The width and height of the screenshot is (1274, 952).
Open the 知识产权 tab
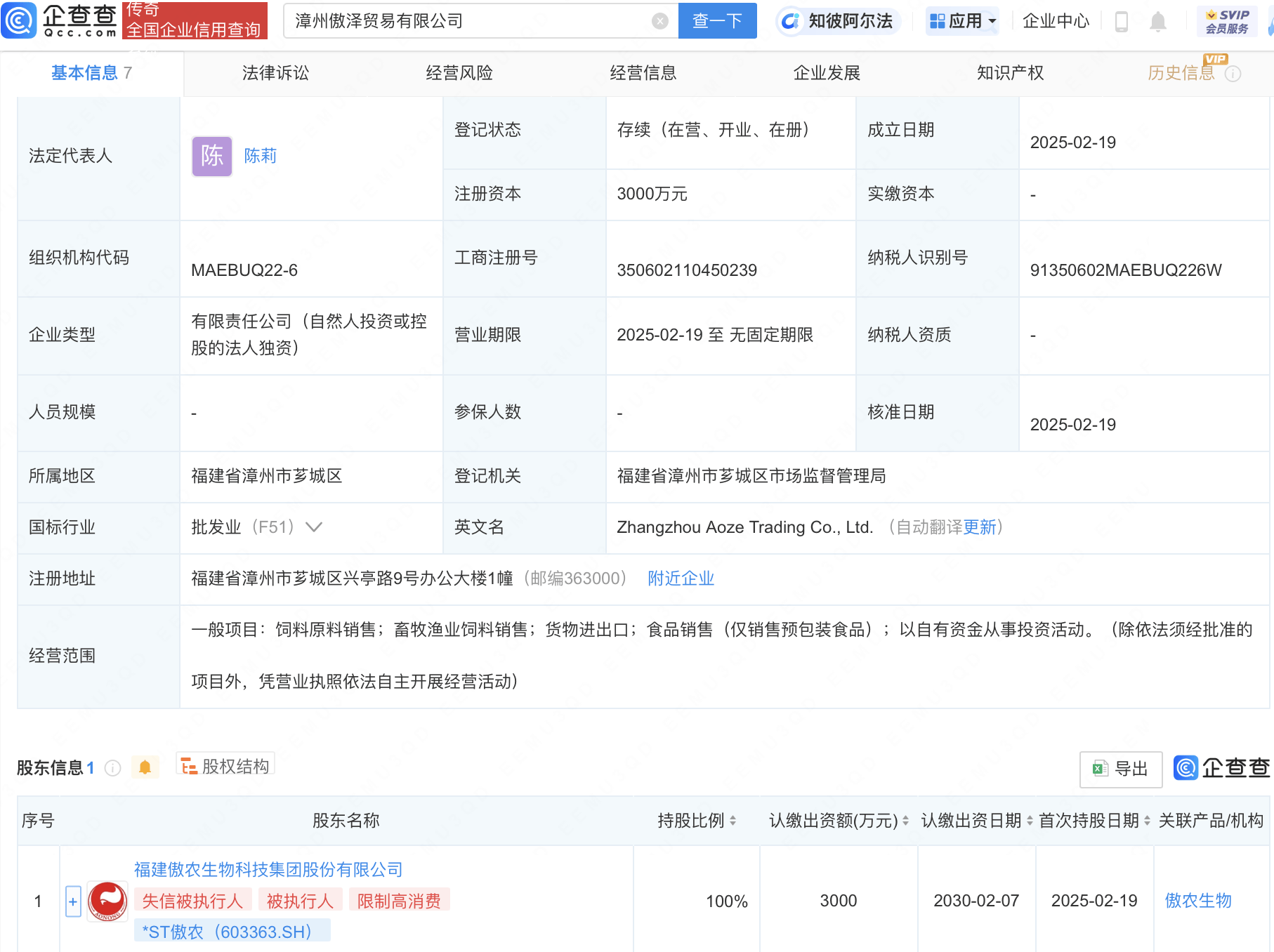(x=1009, y=72)
